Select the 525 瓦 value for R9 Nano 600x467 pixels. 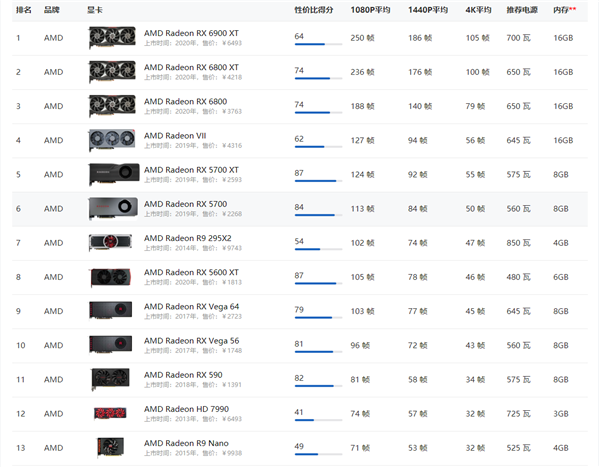[518, 448]
